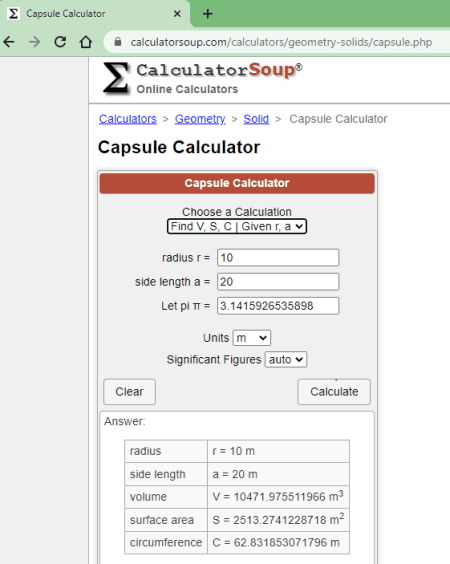450x564 pixels.
Task: Open the Solid breadcrumb link
Action: coord(256,119)
